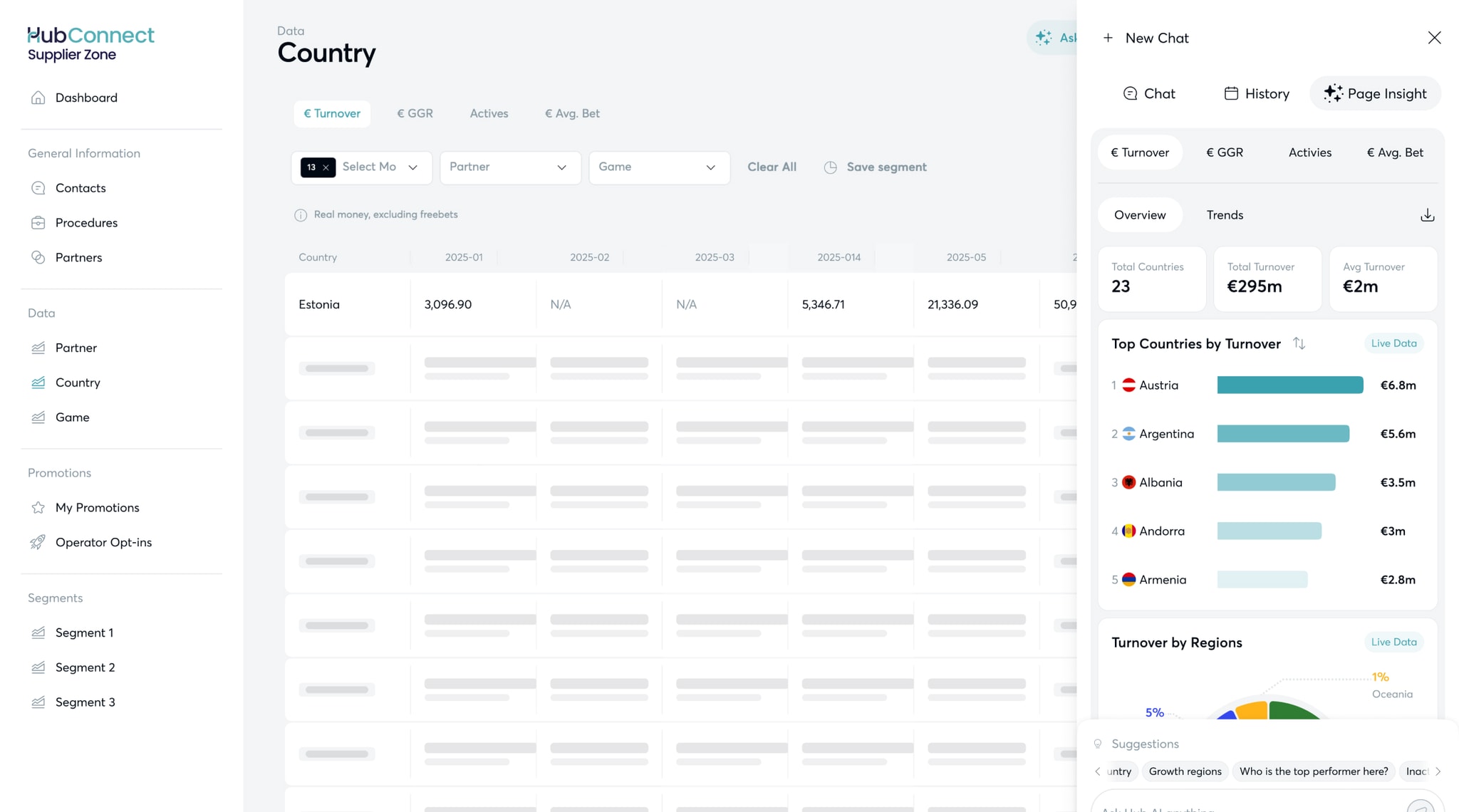This screenshot has width=1459, height=812.
Task: Toggle sort order for Top Countries
Action: (1299, 343)
